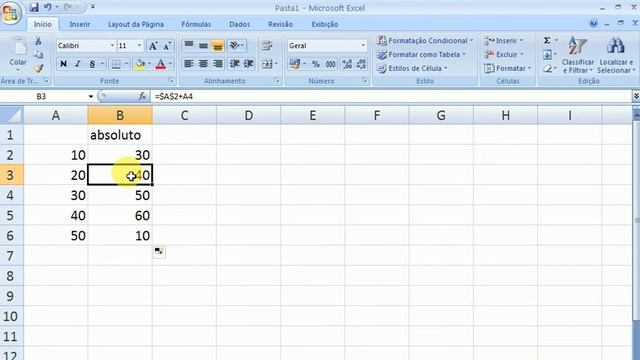Open the auto fill options button
This screenshot has width=640, height=360.
pyautogui.click(x=159, y=252)
